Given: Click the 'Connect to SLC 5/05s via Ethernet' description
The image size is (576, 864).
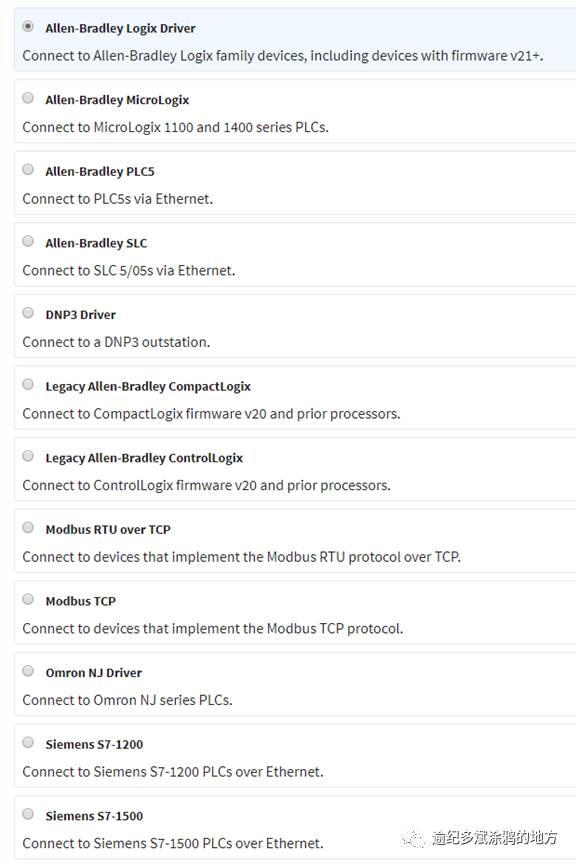Looking at the screenshot, I should [x=129, y=271].
